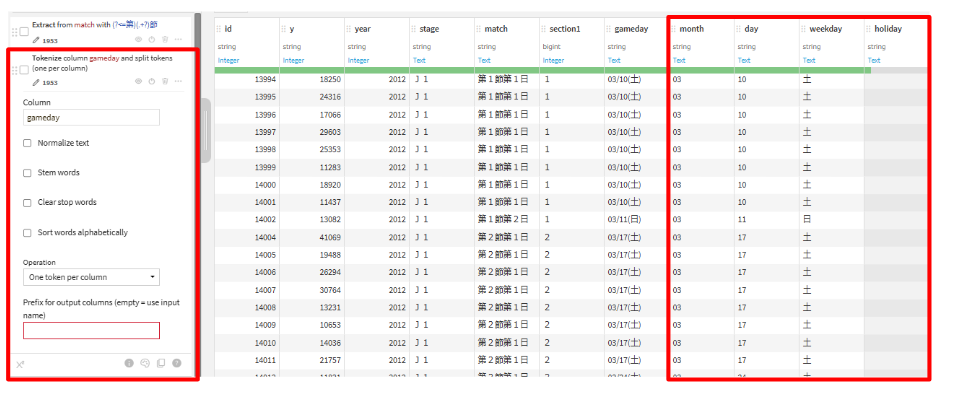Enable the Stem words checkbox

click(x=27, y=173)
